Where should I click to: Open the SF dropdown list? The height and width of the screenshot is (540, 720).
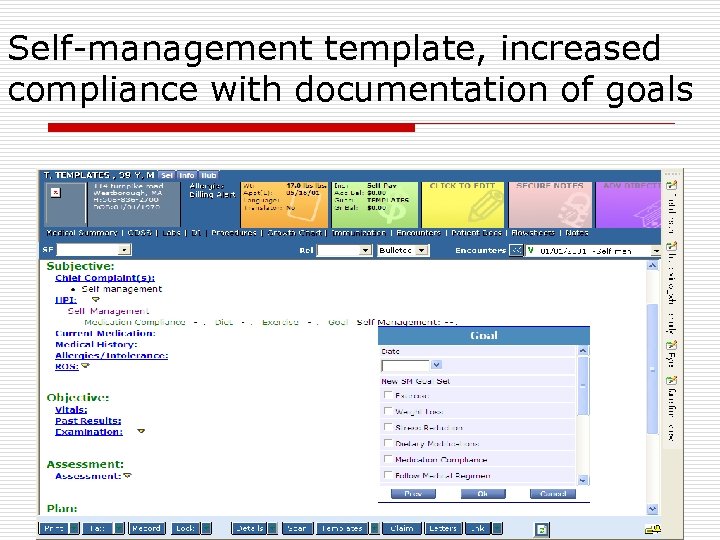coord(124,250)
